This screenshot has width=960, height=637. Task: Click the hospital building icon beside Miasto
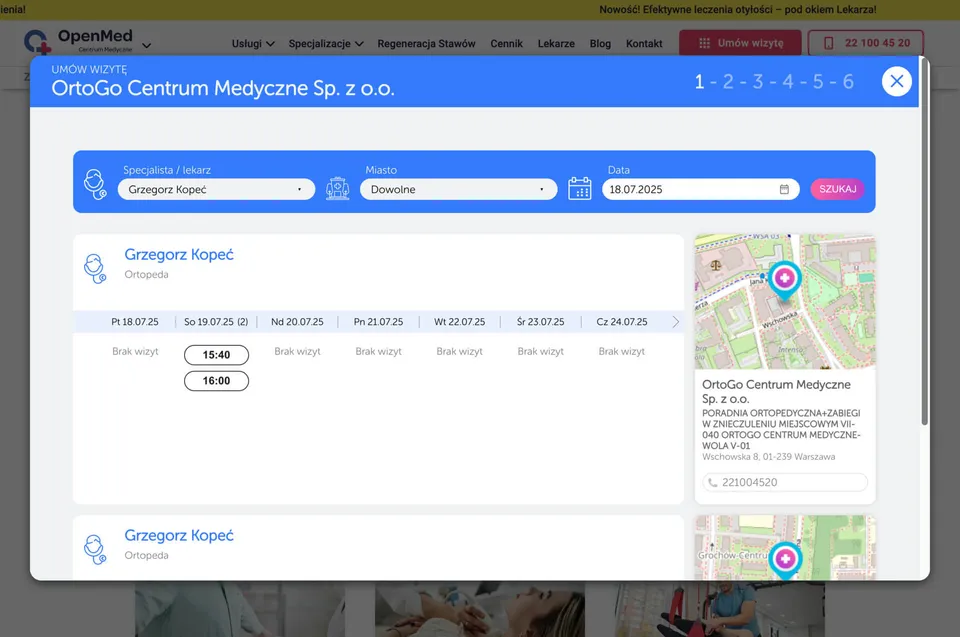tap(338, 188)
